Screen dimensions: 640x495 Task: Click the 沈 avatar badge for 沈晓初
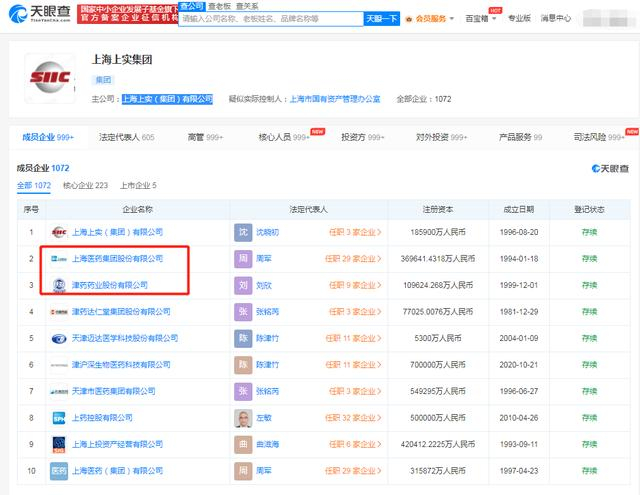pyautogui.click(x=243, y=232)
